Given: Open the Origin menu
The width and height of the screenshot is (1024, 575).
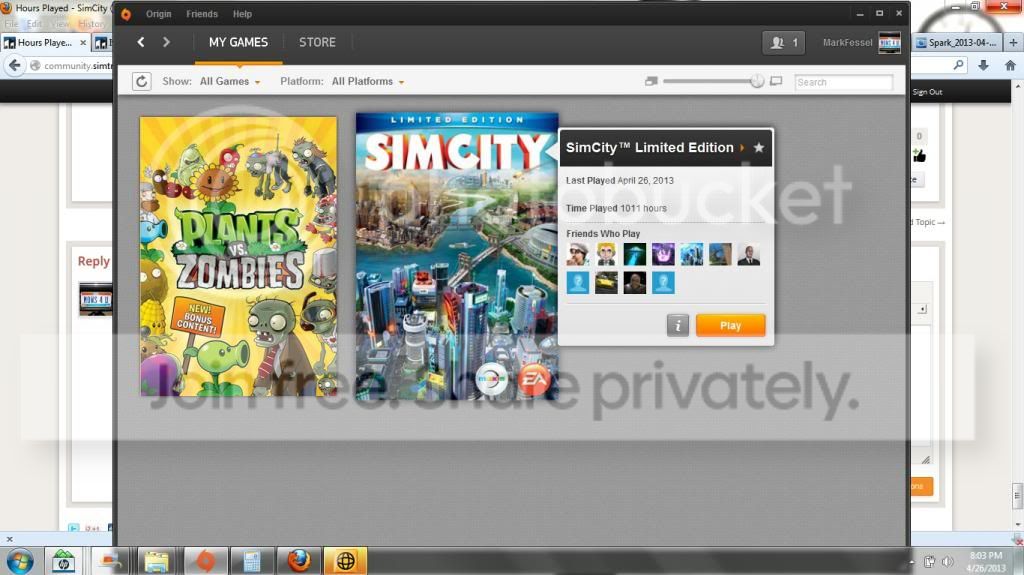Looking at the screenshot, I should pyautogui.click(x=159, y=14).
